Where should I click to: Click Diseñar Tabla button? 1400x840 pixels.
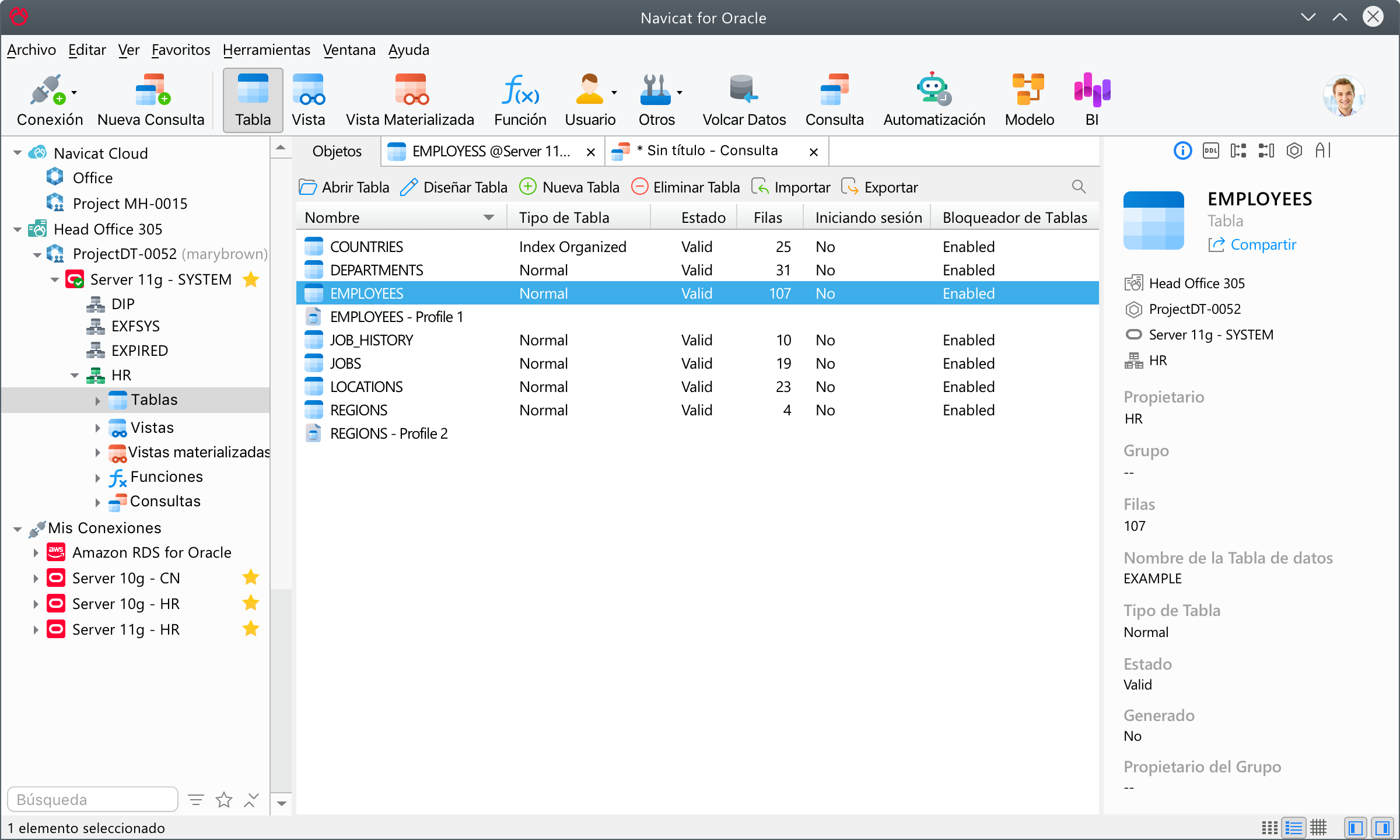[x=454, y=187]
